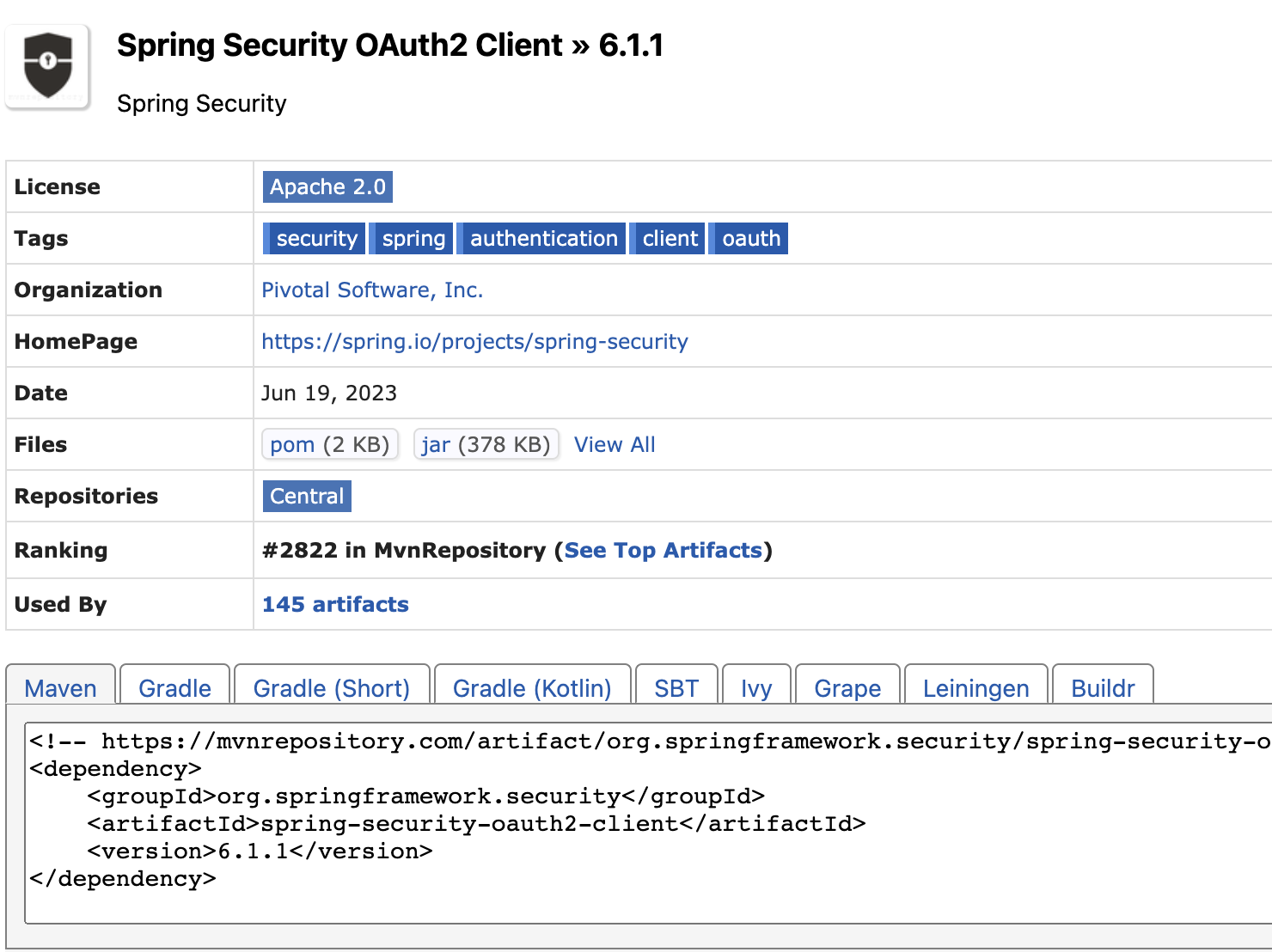Select the spring tag
Image resolution: width=1272 pixels, height=952 pixels.
(x=412, y=238)
